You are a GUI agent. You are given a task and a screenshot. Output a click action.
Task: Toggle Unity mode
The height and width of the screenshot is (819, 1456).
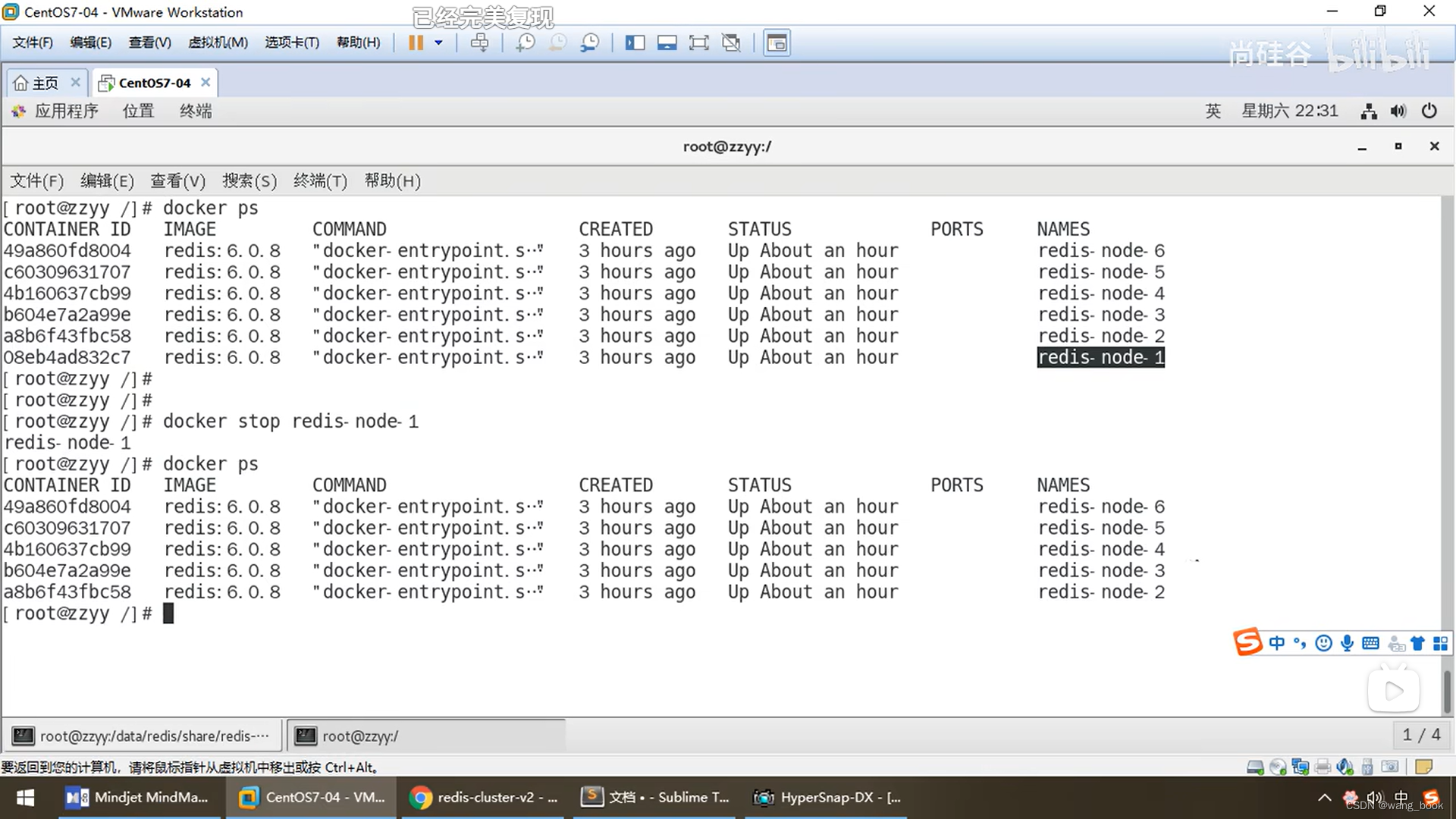731,42
